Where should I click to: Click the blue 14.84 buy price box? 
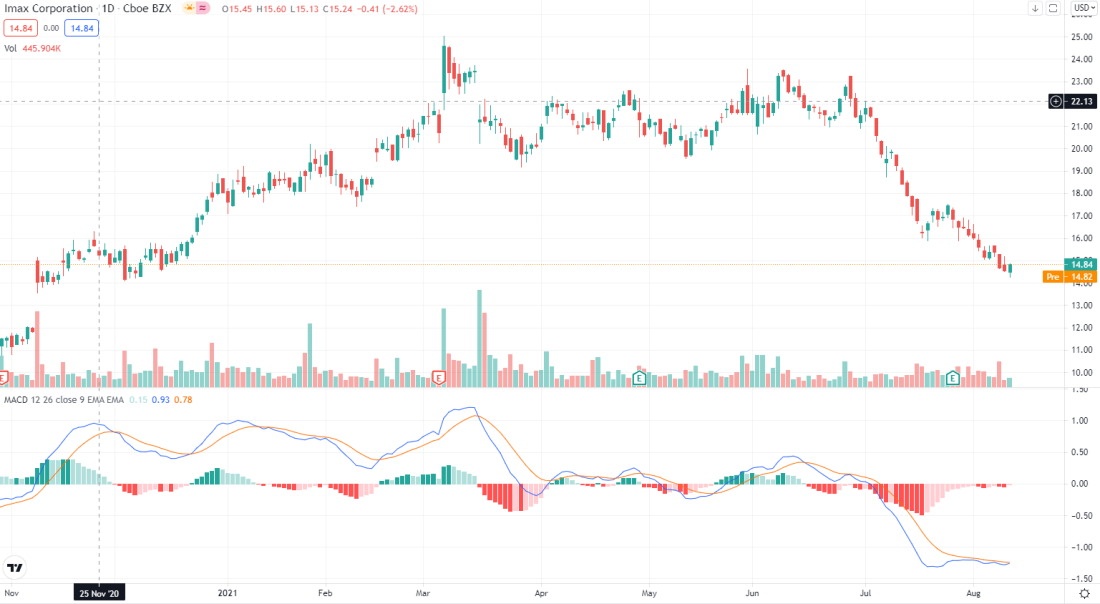pos(81,28)
